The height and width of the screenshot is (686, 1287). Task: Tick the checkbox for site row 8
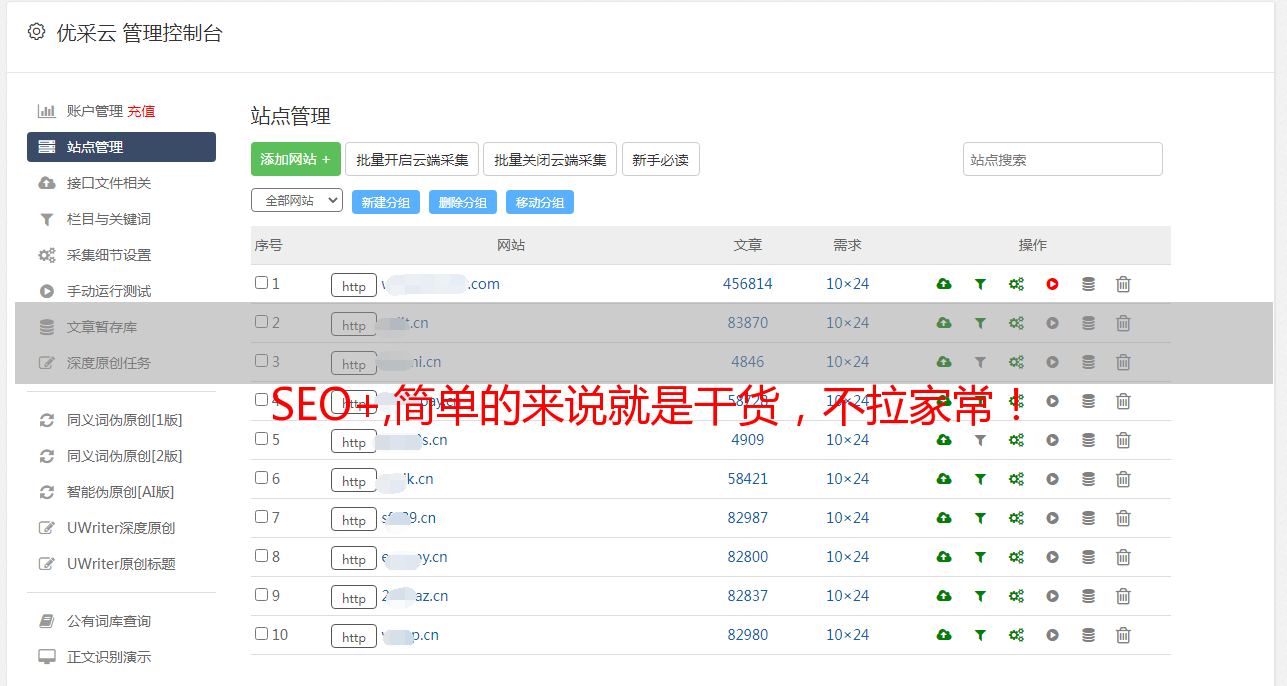click(261, 556)
